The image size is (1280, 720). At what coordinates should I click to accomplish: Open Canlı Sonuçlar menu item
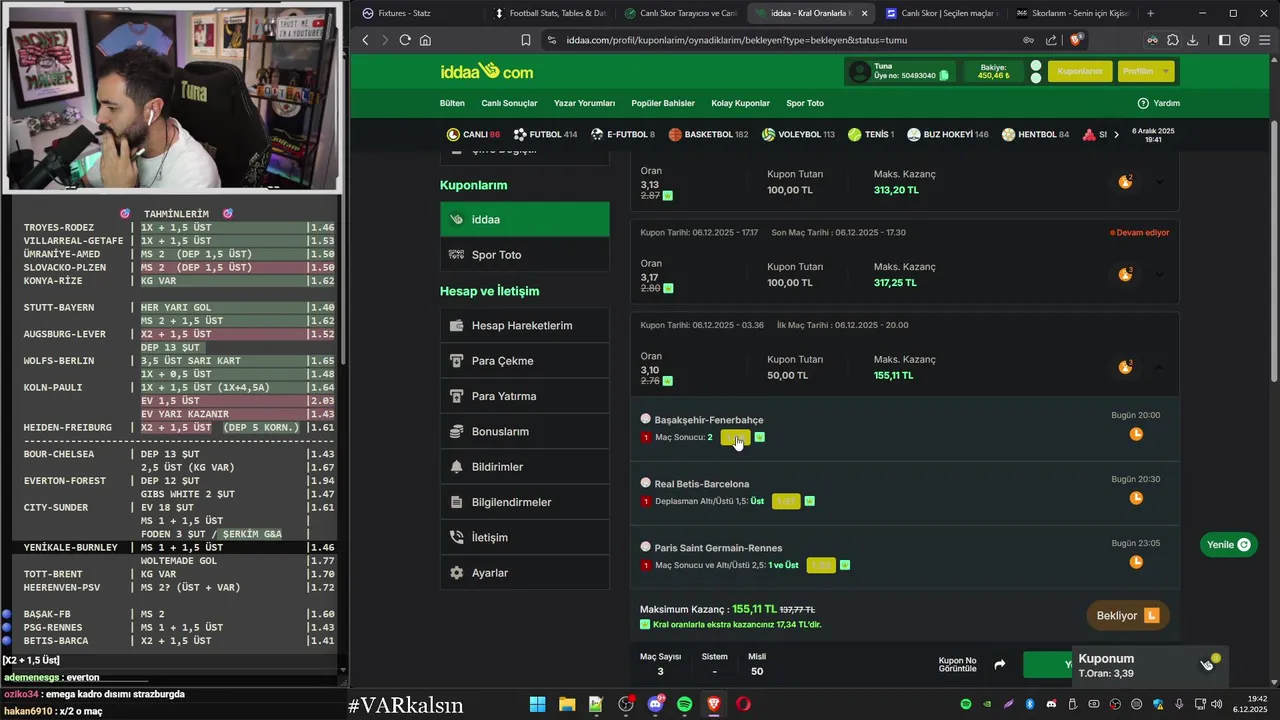509,103
